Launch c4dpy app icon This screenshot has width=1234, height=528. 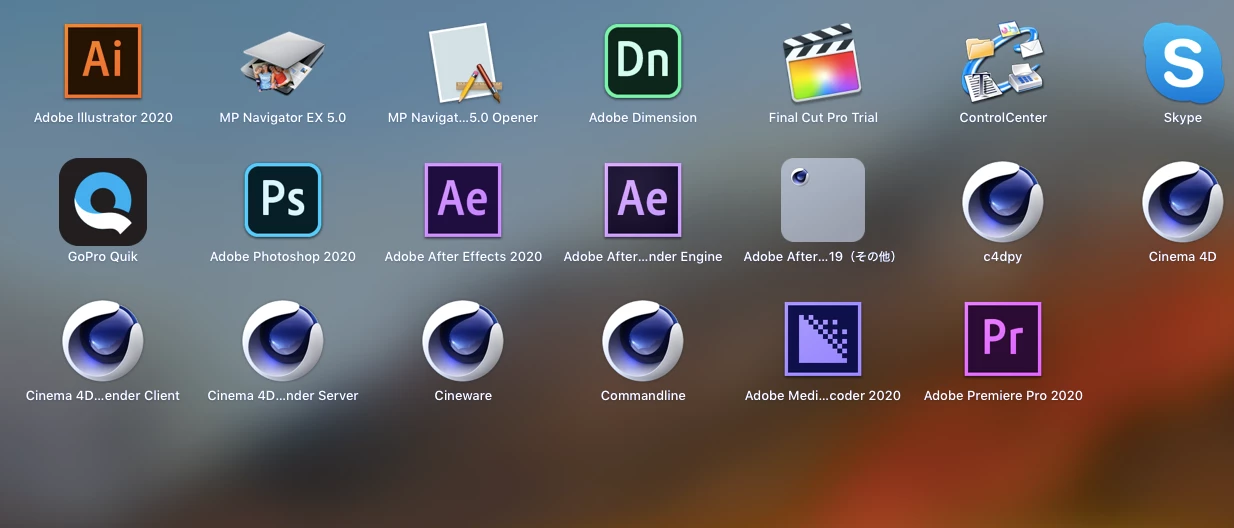pyautogui.click(x=1003, y=202)
